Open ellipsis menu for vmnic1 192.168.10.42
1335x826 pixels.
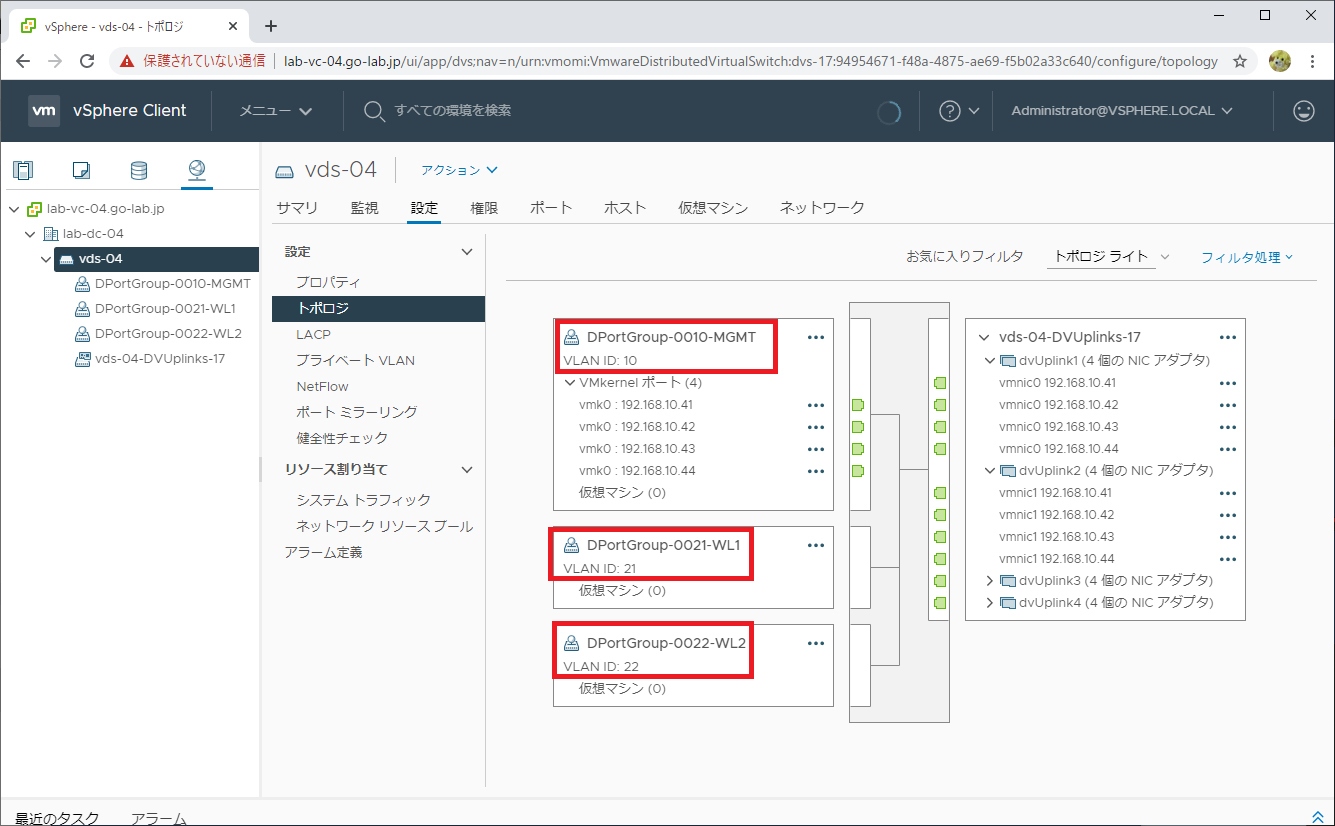click(1228, 515)
